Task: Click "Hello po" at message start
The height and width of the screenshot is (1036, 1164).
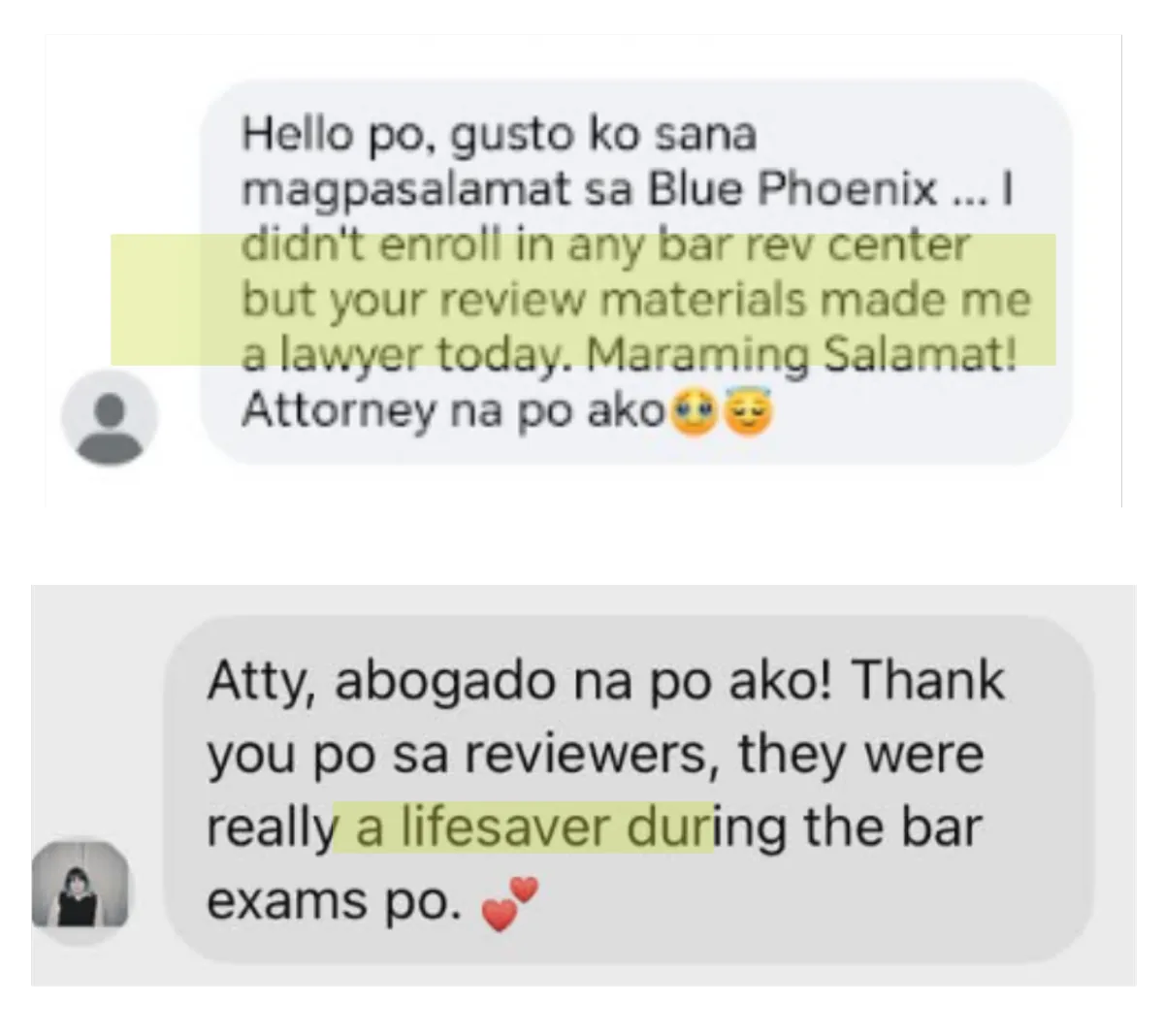Action: coord(331,135)
